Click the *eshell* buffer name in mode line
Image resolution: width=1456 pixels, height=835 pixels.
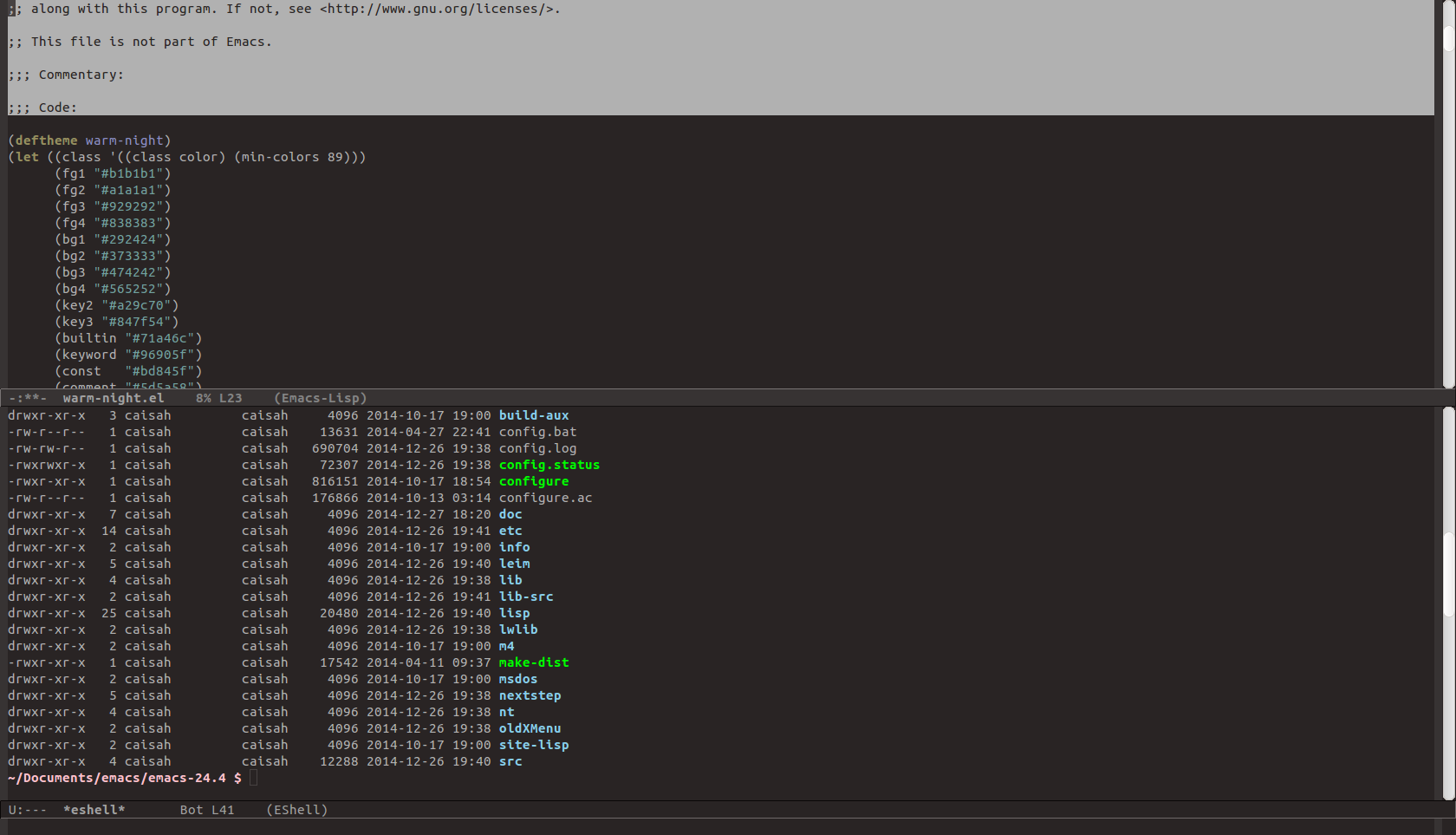coord(94,810)
